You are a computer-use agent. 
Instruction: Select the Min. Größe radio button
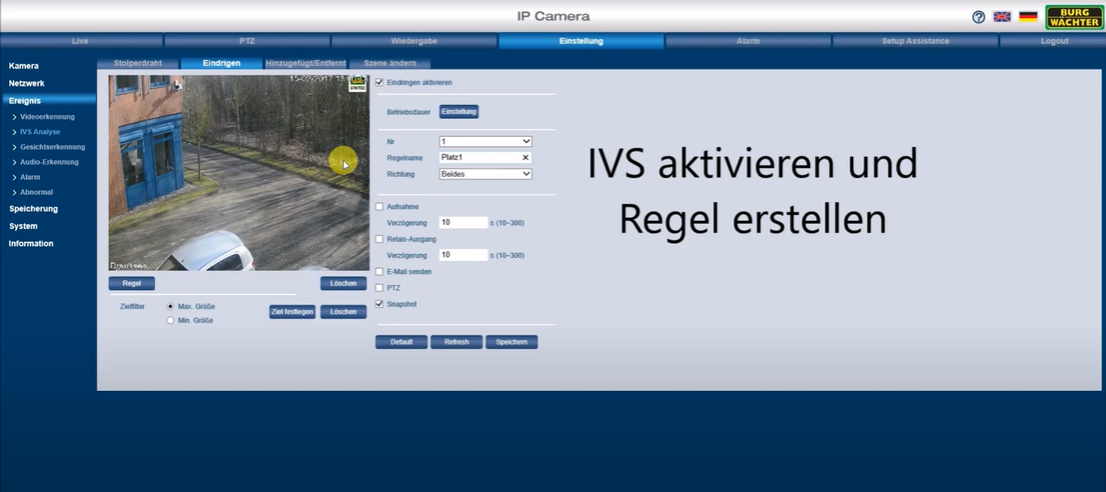pyautogui.click(x=170, y=320)
